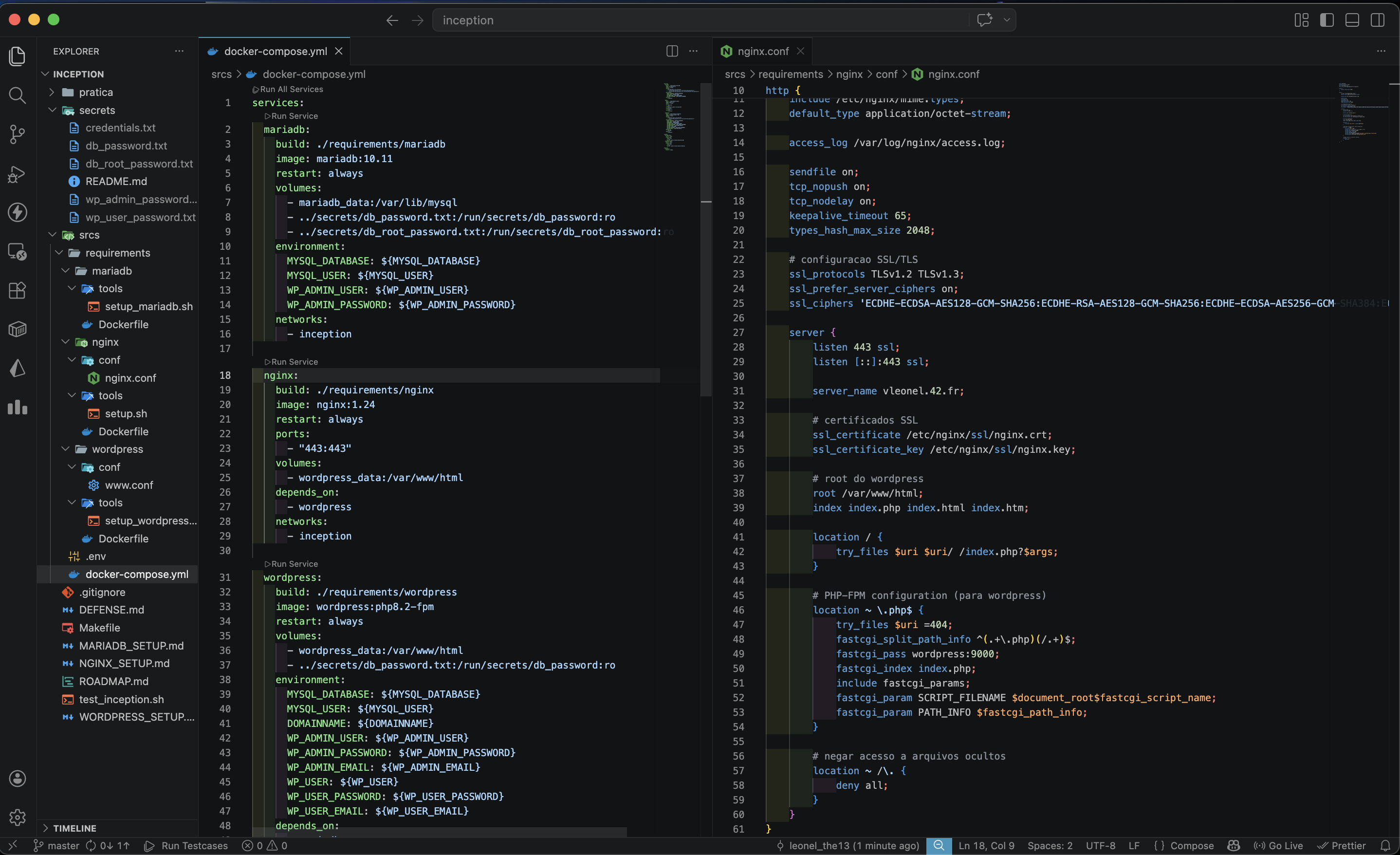Expand the pratica folder

point(95,92)
